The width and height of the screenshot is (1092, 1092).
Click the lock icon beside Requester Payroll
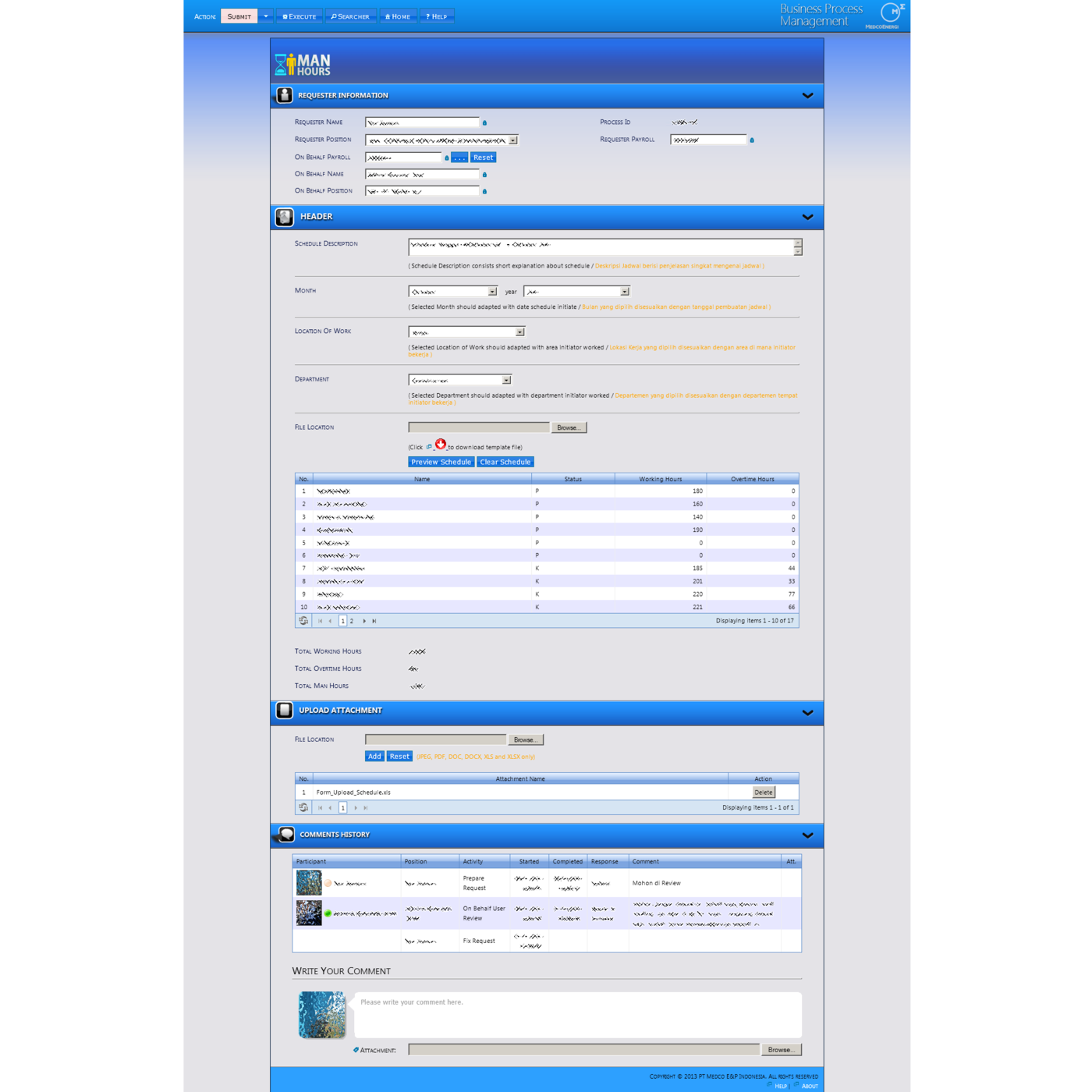point(752,140)
